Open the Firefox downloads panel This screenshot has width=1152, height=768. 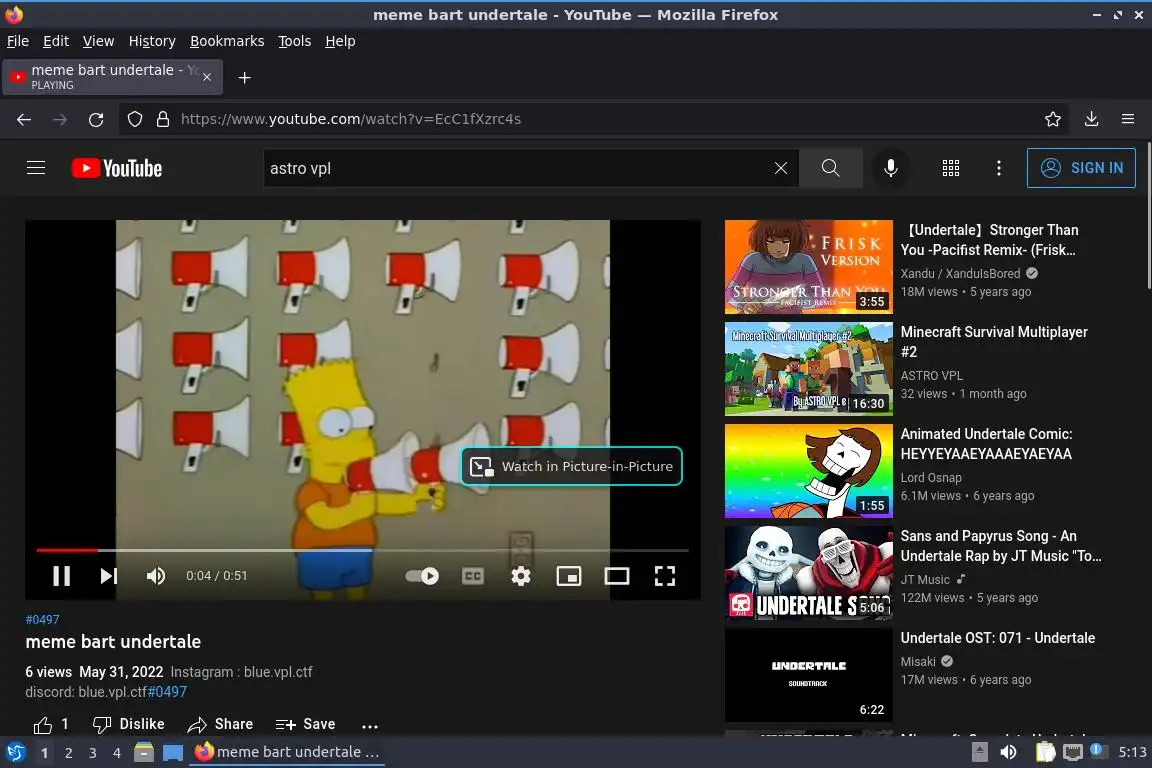(x=1092, y=119)
